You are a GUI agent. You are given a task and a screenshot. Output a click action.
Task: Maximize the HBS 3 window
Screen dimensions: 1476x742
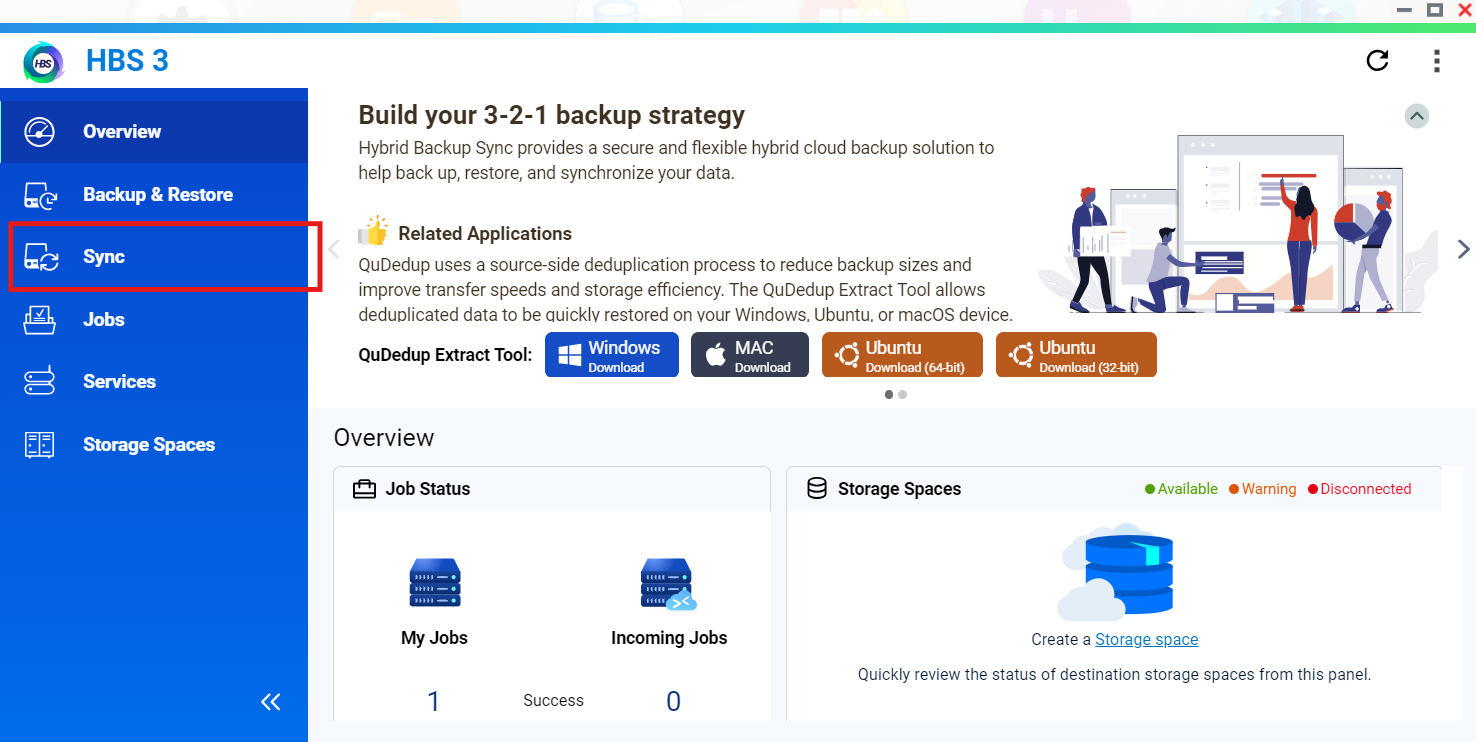[1435, 9]
